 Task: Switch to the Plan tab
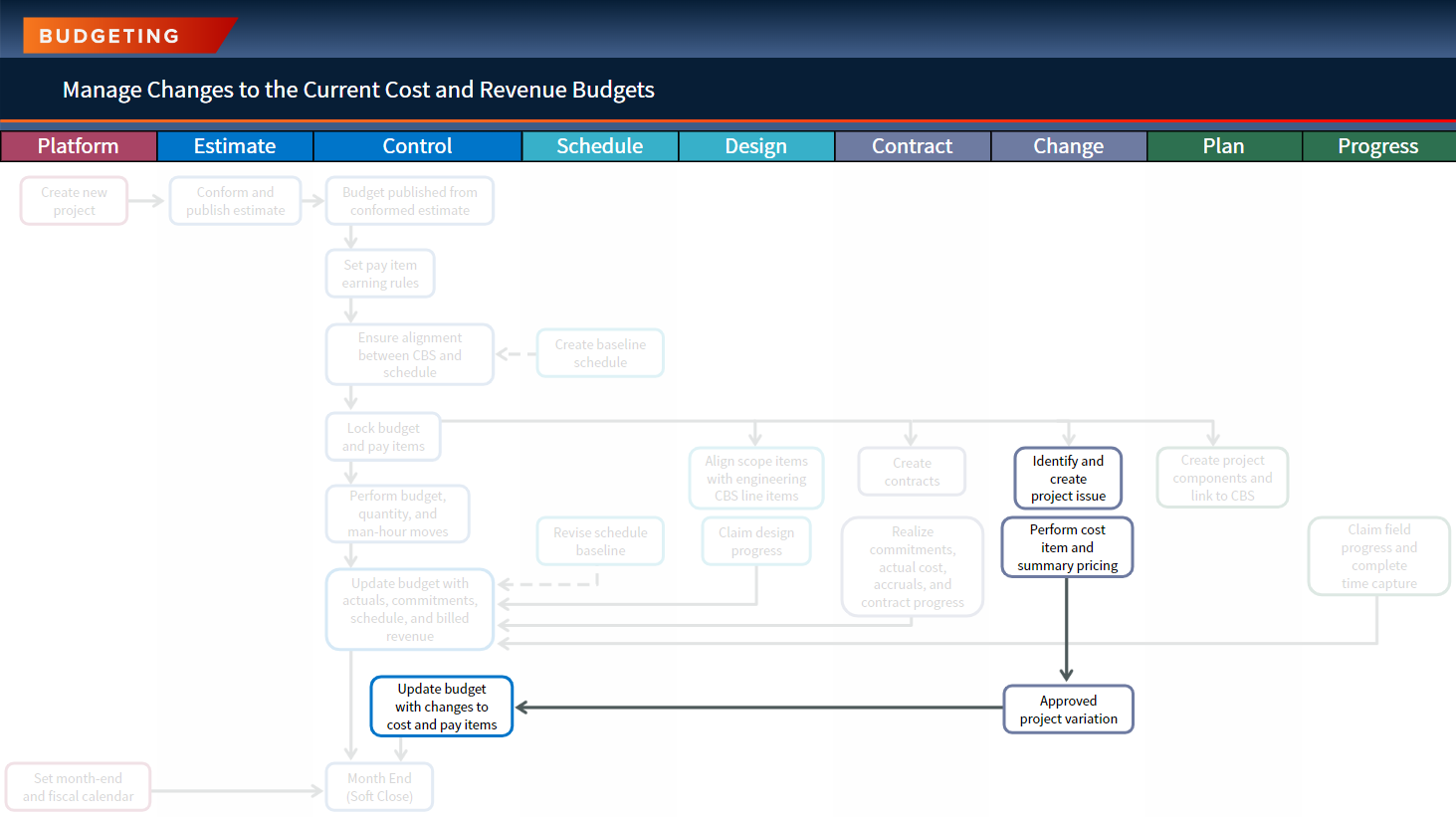coord(1224,146)
